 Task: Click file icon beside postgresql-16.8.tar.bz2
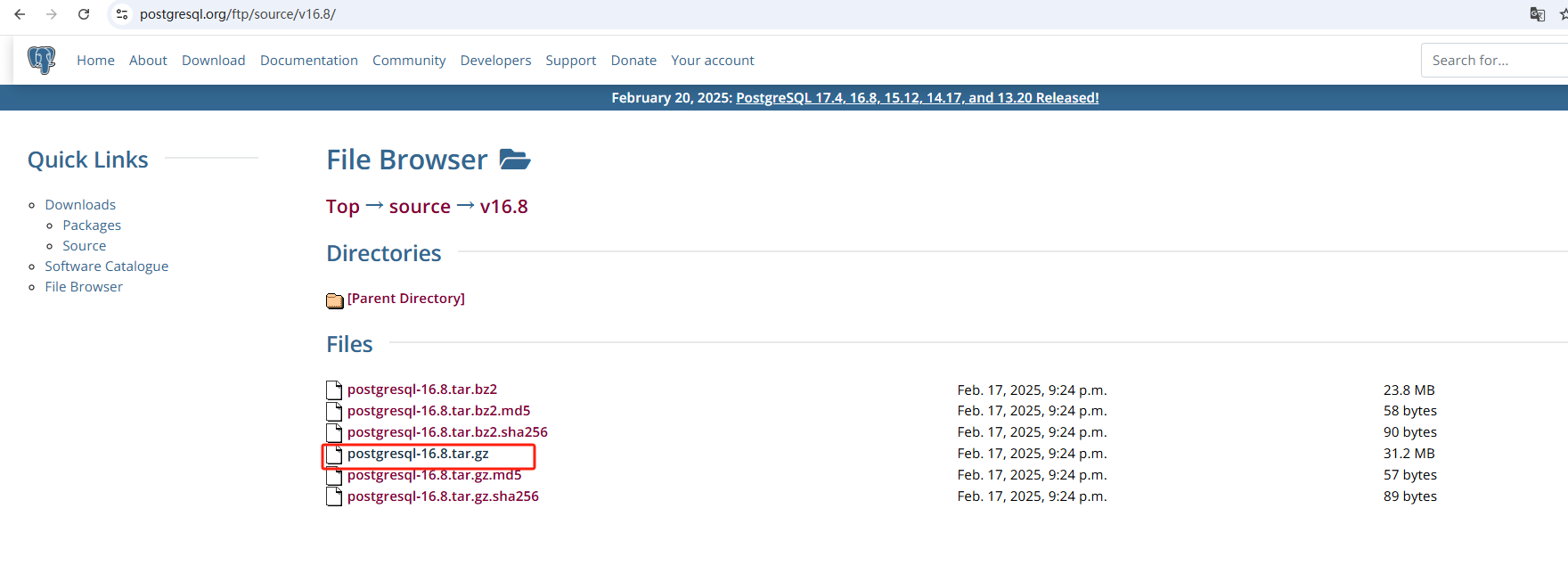(334, 389)
